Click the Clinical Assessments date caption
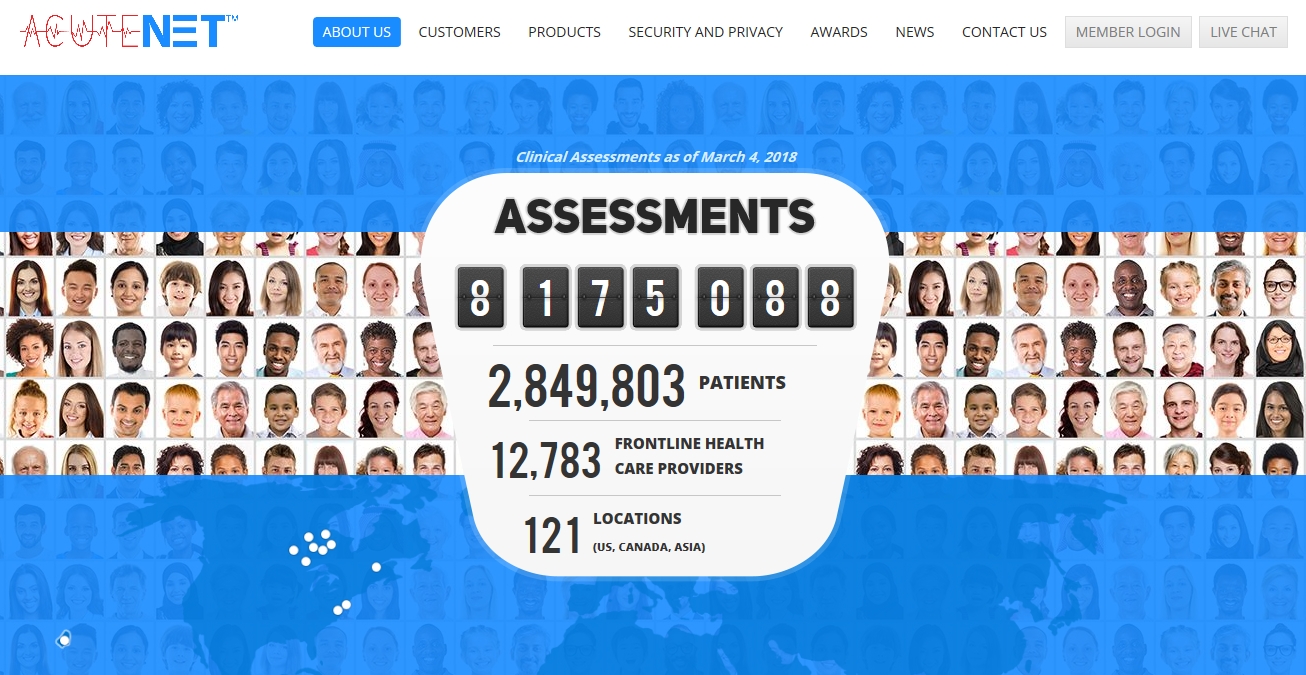Viewport: 1306px width, 675px height. (656, 157)
